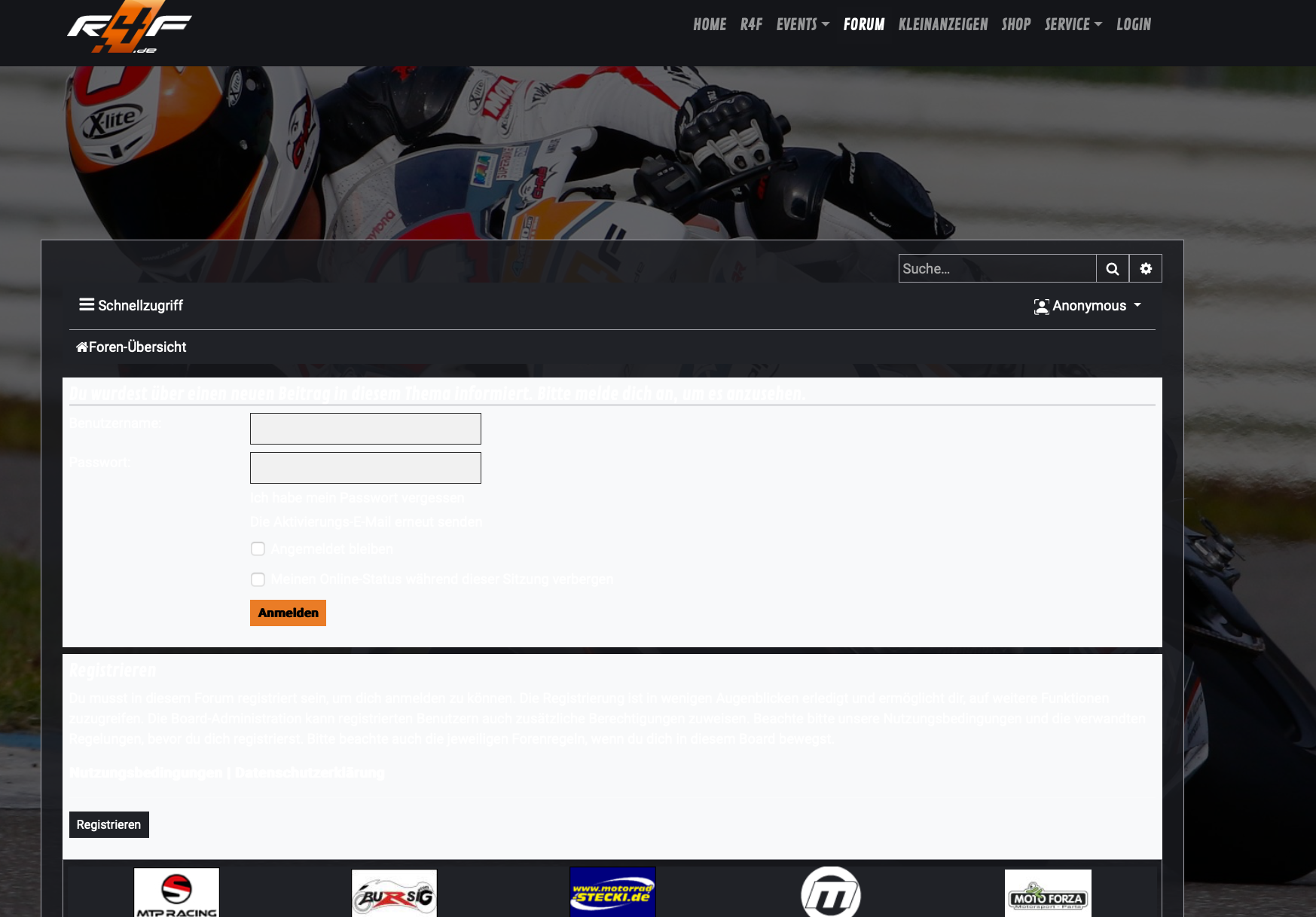Click the Bursig sponsor logo
The image size is (1316, 917).
click(x=394, y=894)
